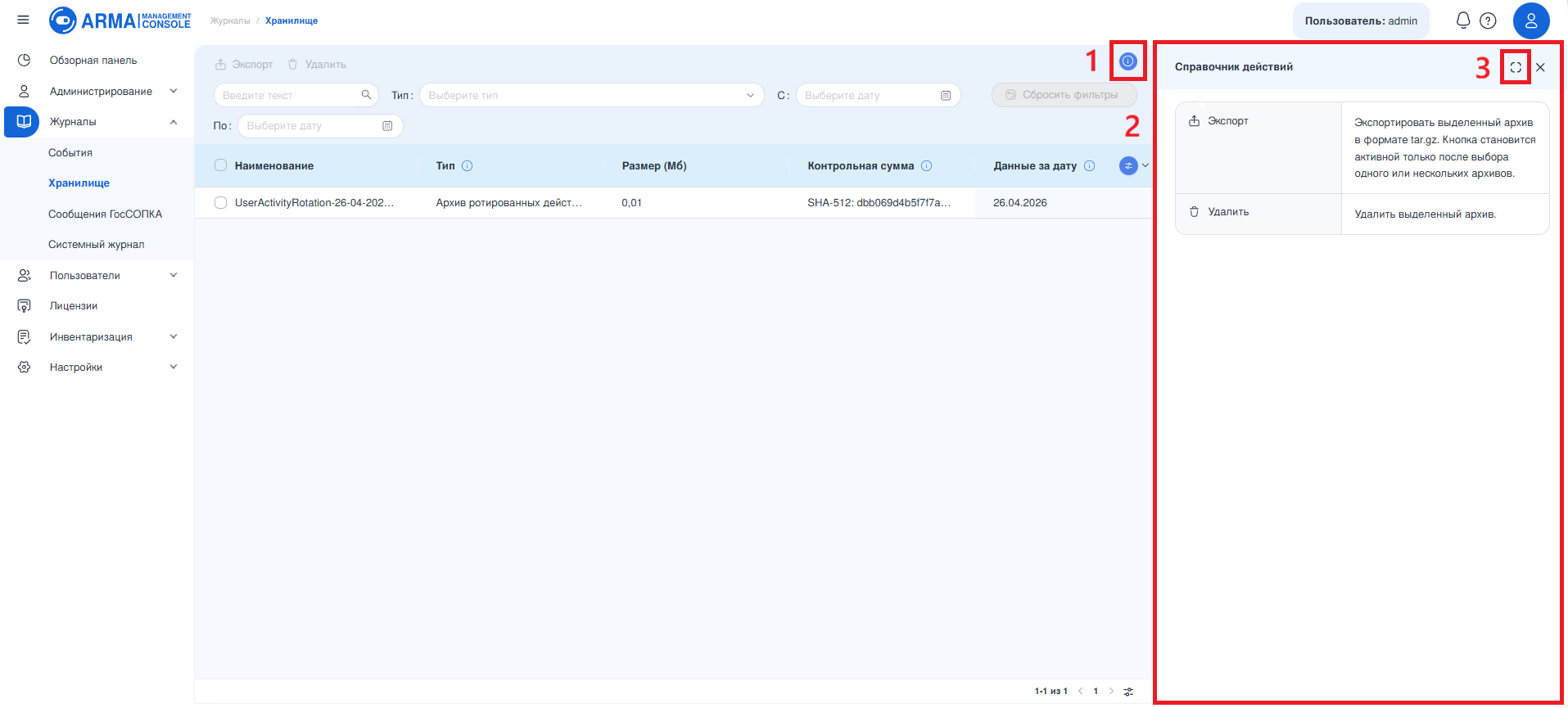Screen dimensions: 1568x708
Task: Select the UserActivityRotation archive checkbox
Action: point(220,203)
